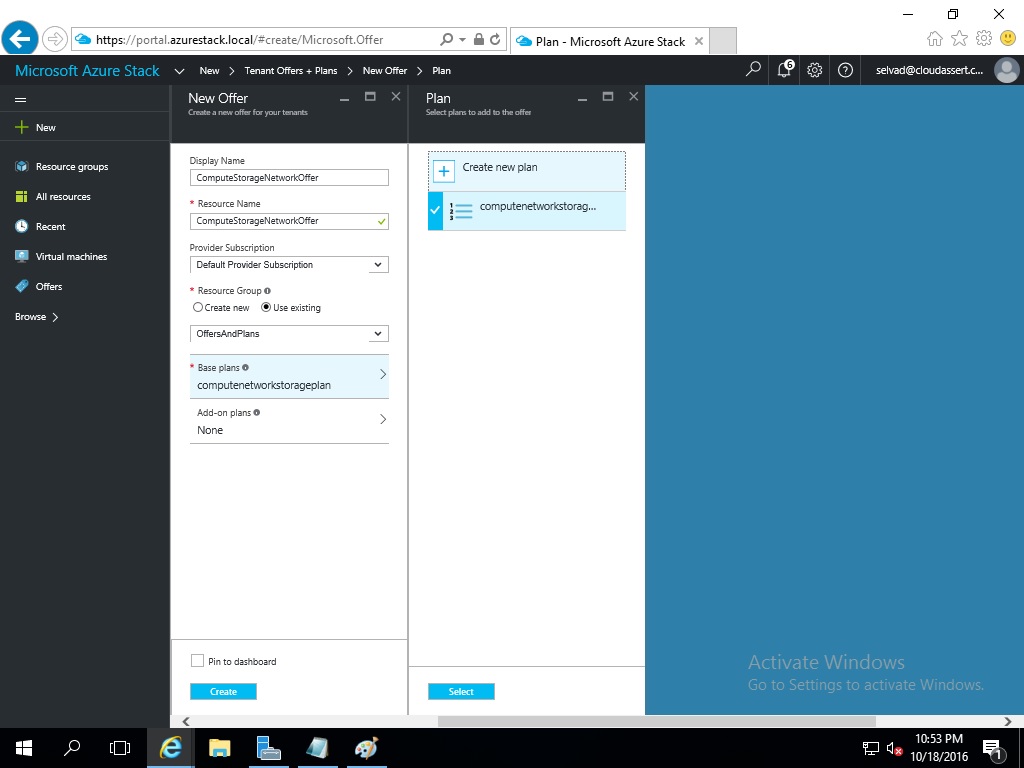Click the Microsoft Azure Stack title link
This screenshot has width=1024, height=768.
coord(87,71)
